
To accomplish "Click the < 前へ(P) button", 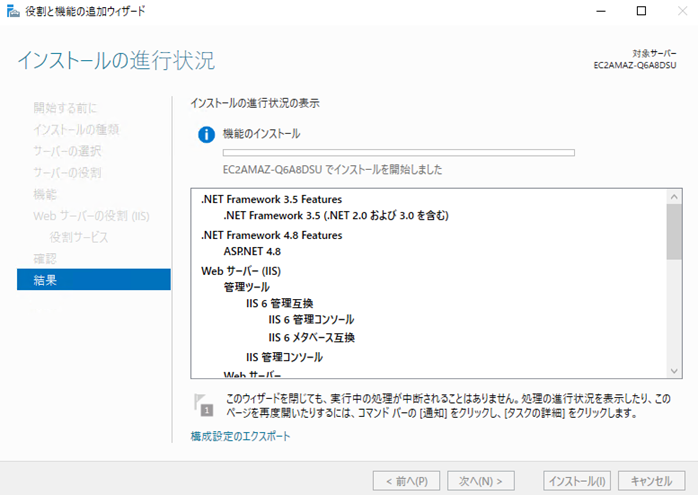I will point(406,481).
